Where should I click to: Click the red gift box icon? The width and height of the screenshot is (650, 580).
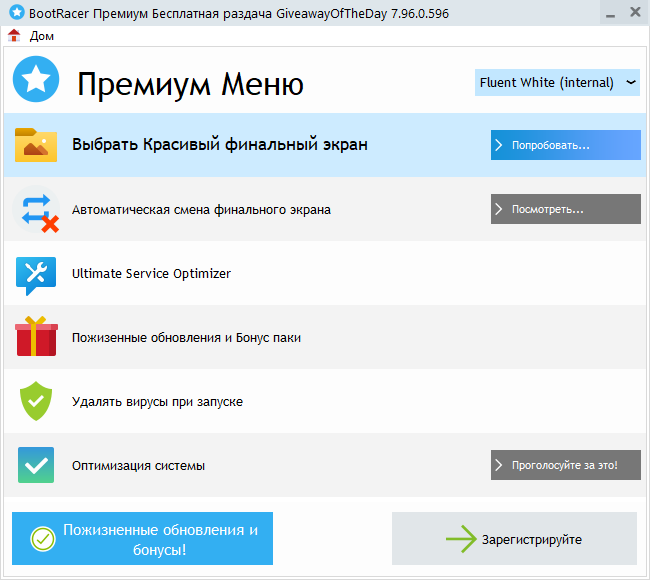(x=36, y=336)
